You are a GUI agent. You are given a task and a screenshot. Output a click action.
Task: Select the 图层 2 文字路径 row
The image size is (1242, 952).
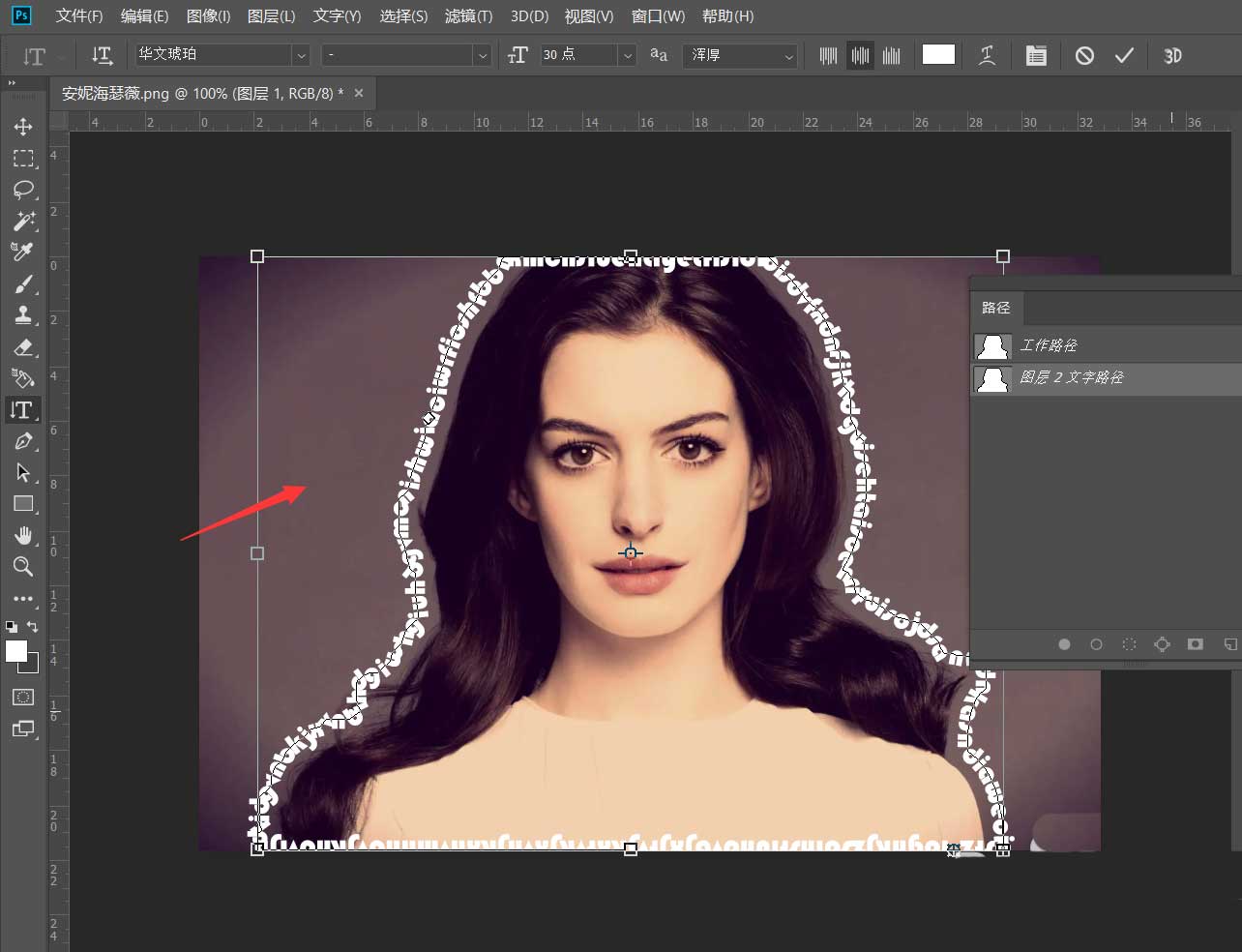pos(1106,377)
